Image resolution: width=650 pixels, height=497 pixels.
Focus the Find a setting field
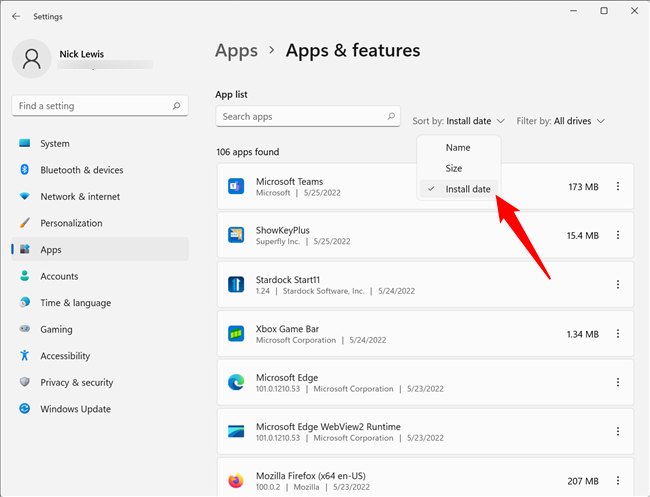(x=100, y=106)
